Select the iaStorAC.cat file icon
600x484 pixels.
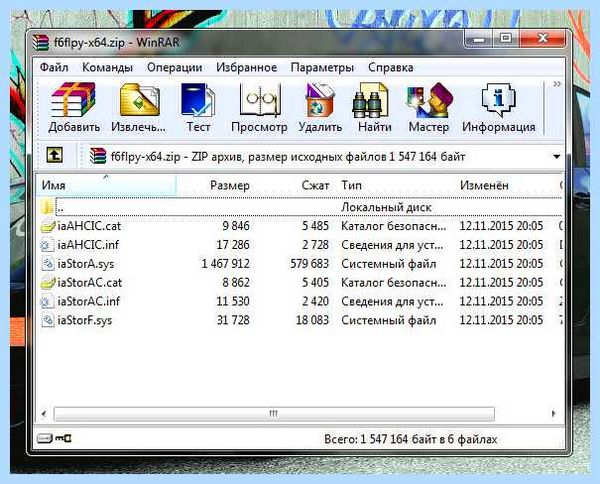(47, 283)
